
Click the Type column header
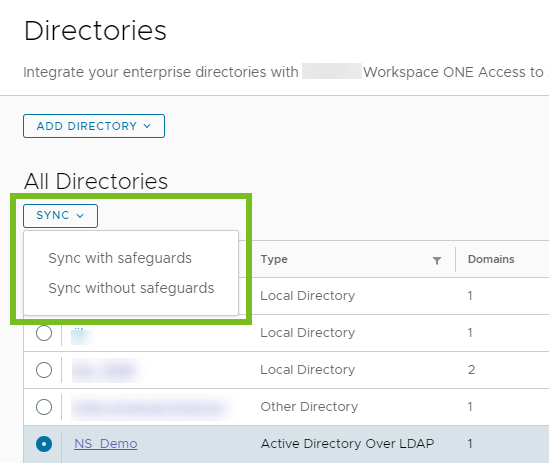pos(274,259)
